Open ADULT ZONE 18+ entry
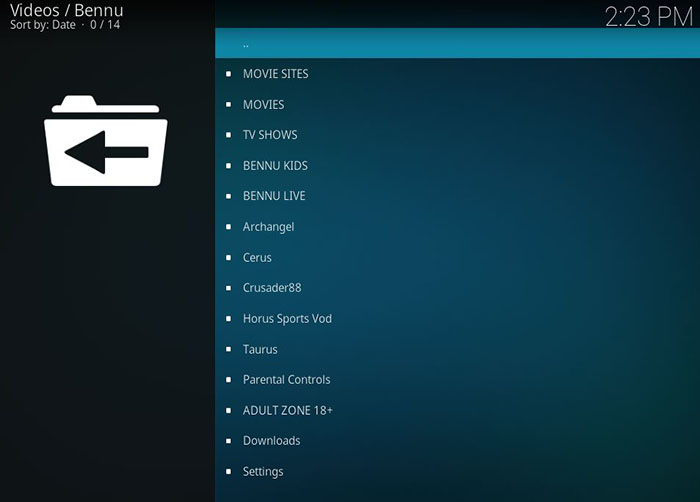 point(457,410)
